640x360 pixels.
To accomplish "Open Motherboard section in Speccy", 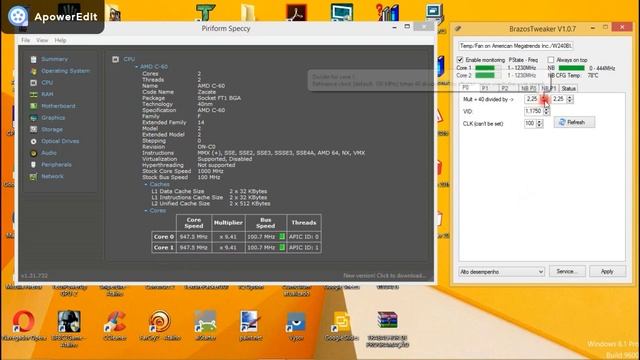I will click(x=58, y=106).
